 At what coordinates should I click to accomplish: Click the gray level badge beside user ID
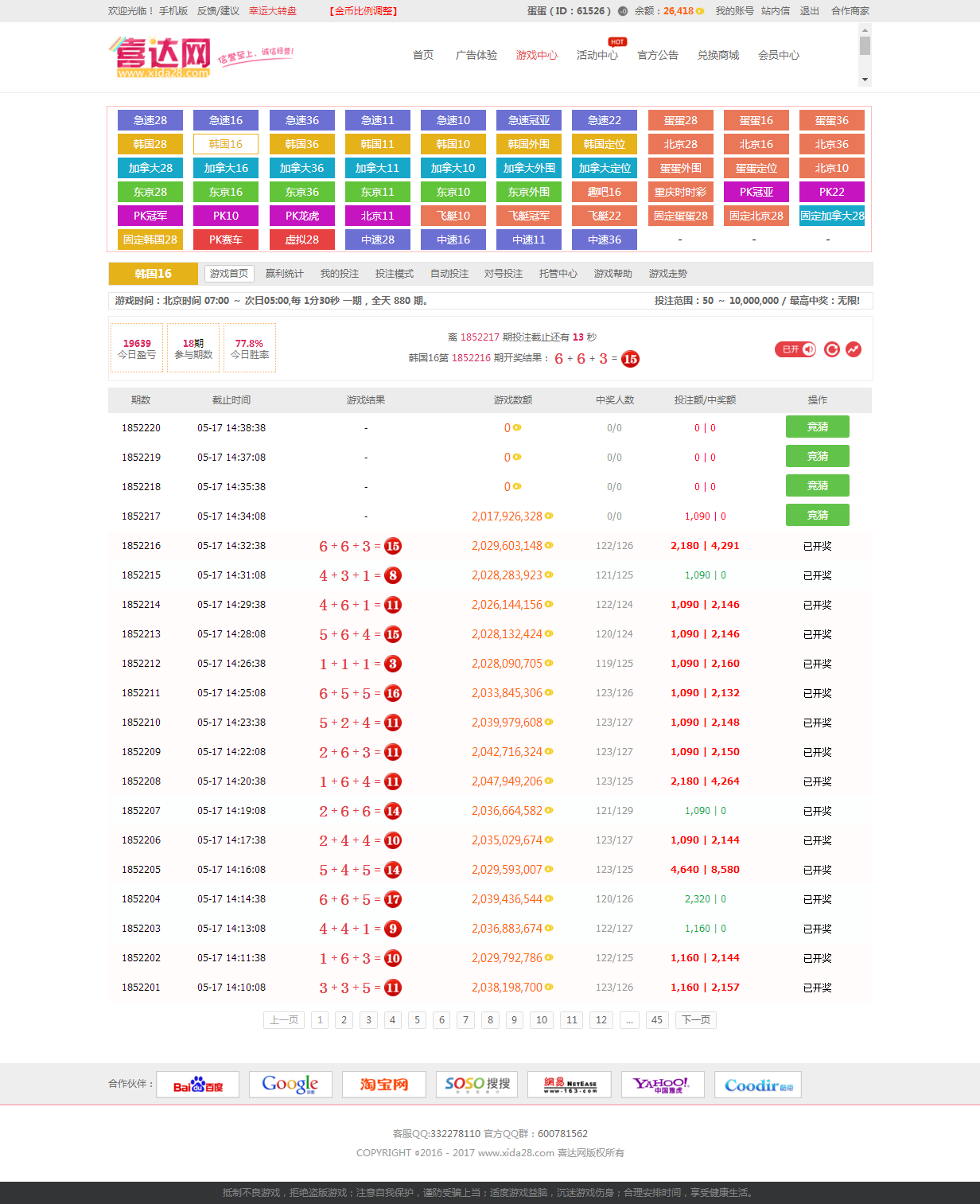pos(623,11)
